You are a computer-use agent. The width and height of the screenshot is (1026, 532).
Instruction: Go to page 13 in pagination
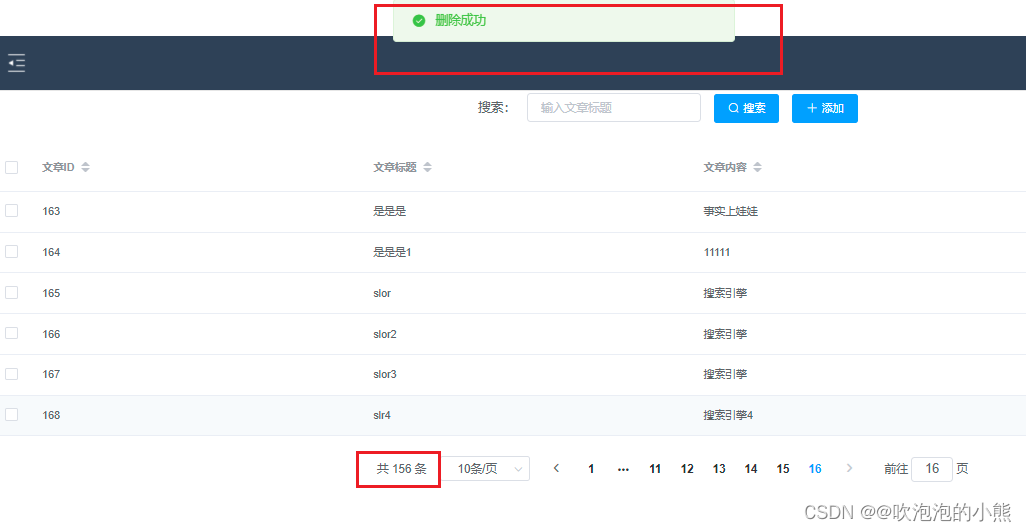click(x=719, y=469)
